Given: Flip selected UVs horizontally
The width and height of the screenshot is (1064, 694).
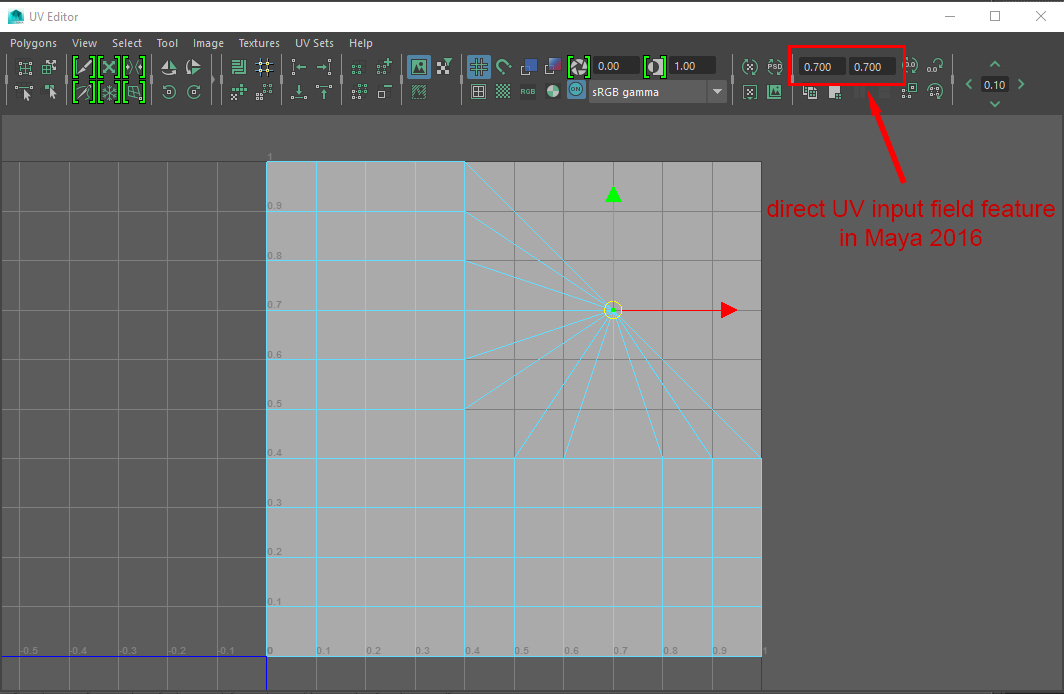Looking at the screenshot, I should (169, 67).
